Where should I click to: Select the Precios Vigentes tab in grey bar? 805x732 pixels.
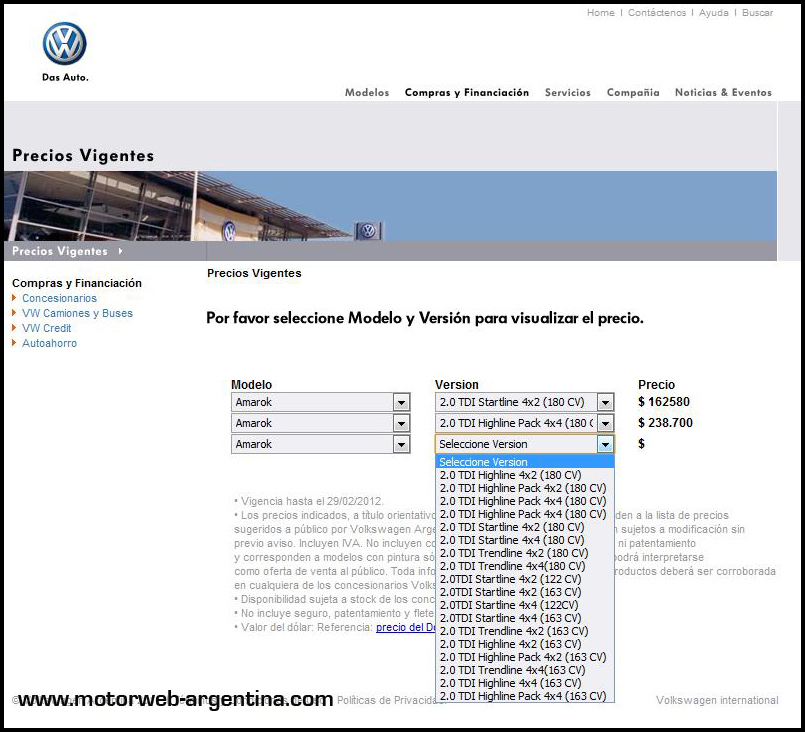pyautogui.click(x=60, y=251)
